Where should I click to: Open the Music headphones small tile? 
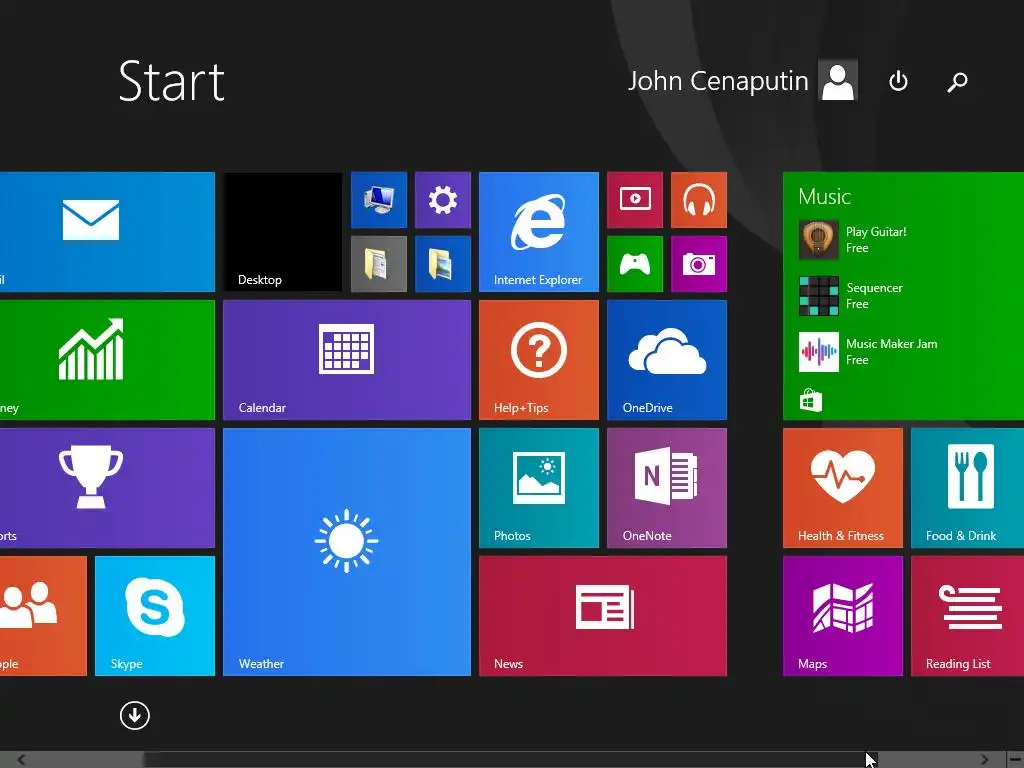[x=699, y=200]
